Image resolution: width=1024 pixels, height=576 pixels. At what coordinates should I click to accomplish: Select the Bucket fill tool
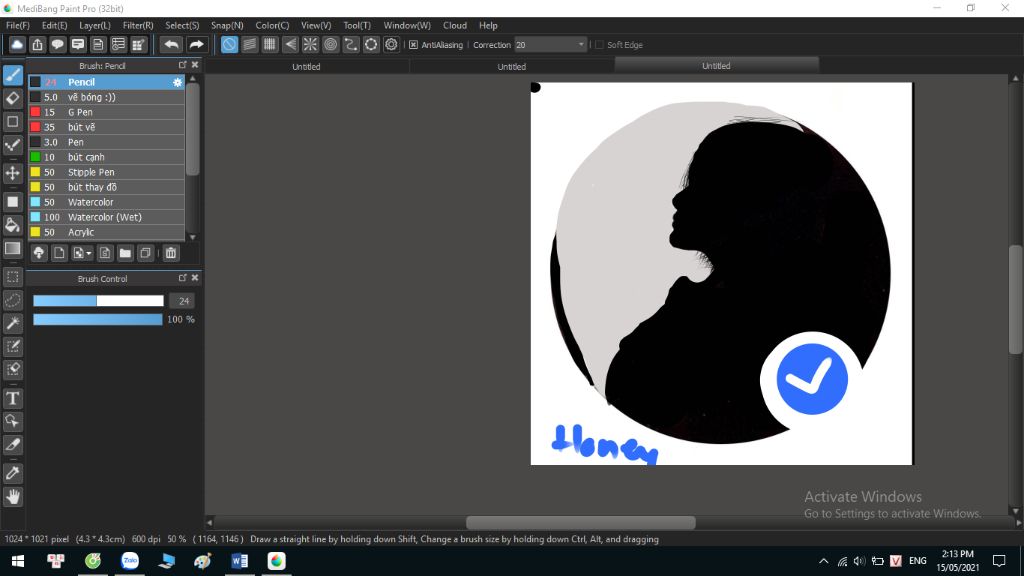coord(12,225)
